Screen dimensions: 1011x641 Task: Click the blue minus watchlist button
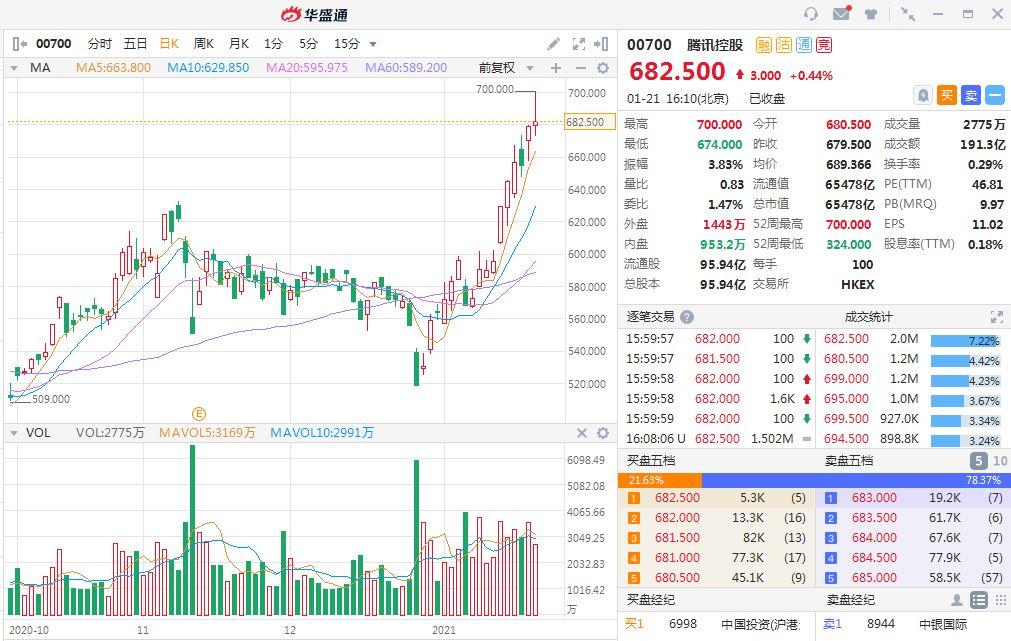tap(995, 95)
